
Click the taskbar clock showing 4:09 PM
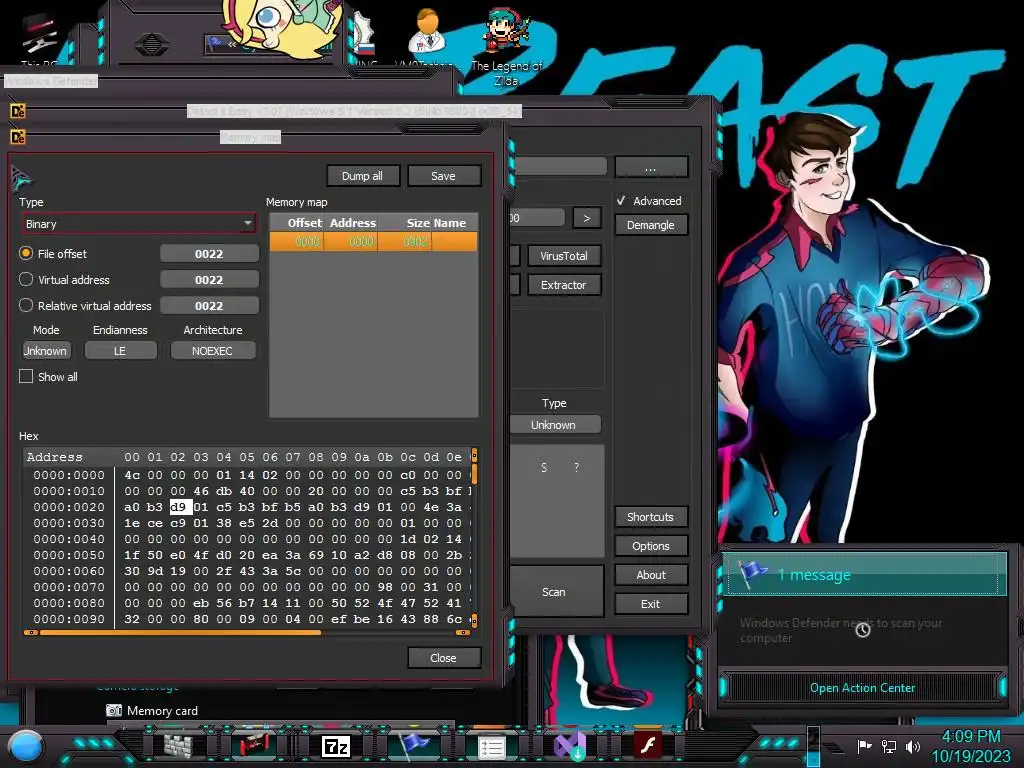[970, 737]
